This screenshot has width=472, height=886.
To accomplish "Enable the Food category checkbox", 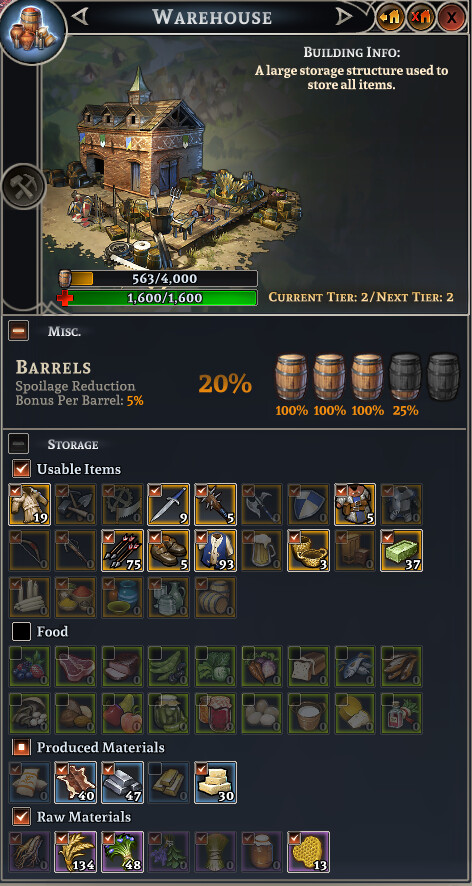I will 21,631.
